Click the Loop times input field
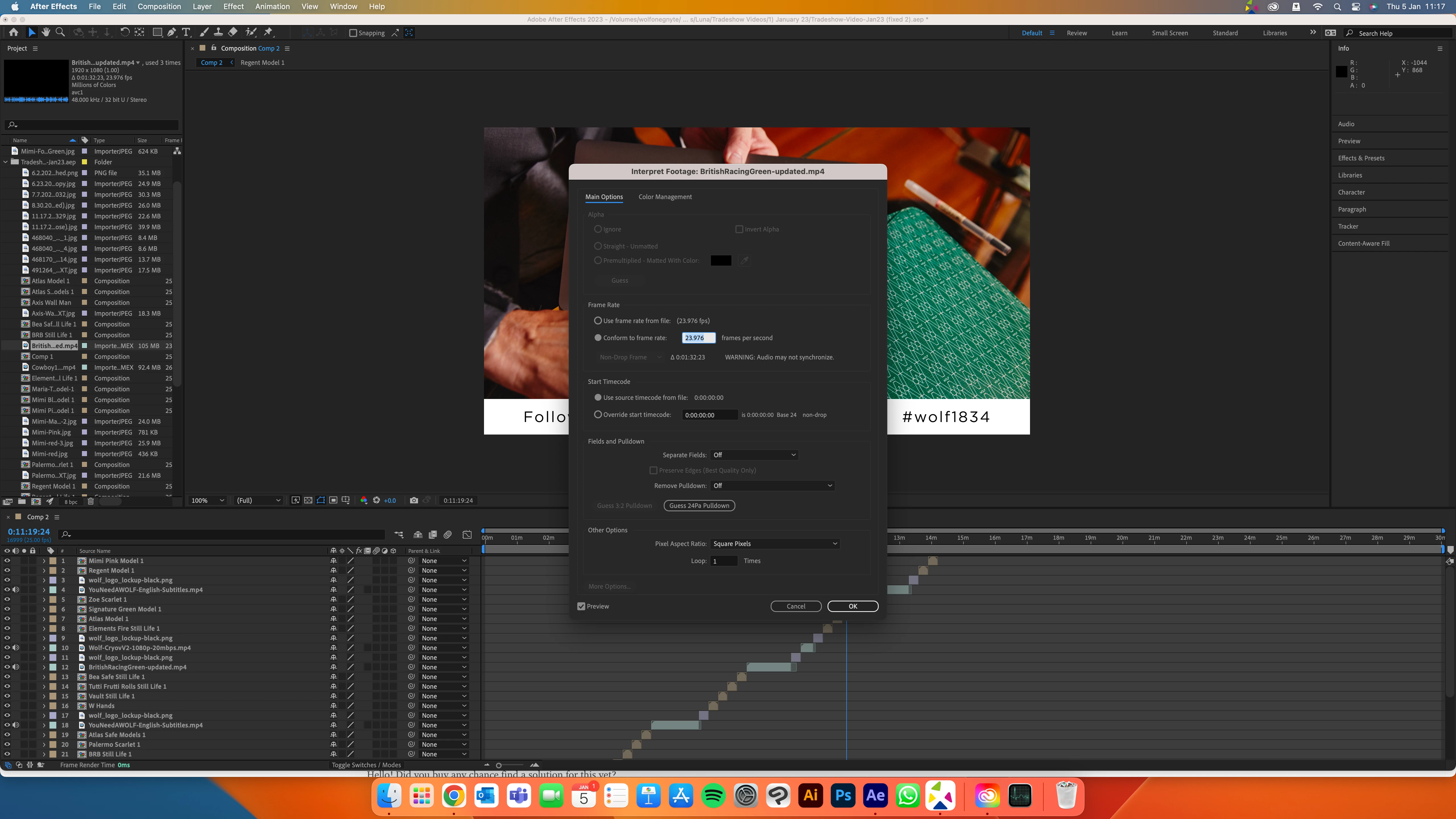The width and height of the screenshot is (1456, 819). point(723,561)
